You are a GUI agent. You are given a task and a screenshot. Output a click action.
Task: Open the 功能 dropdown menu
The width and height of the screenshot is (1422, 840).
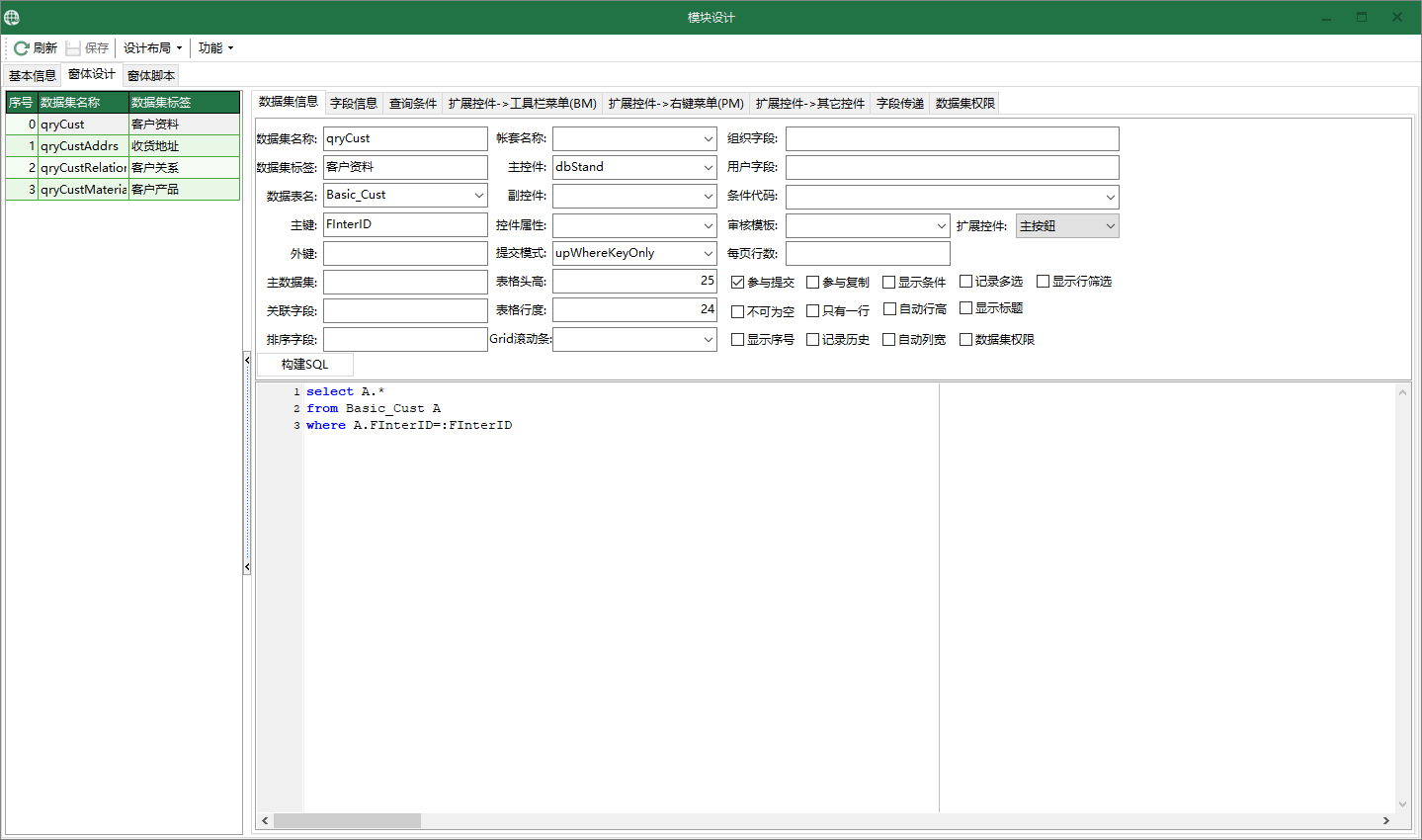click(x=215, y=47)
